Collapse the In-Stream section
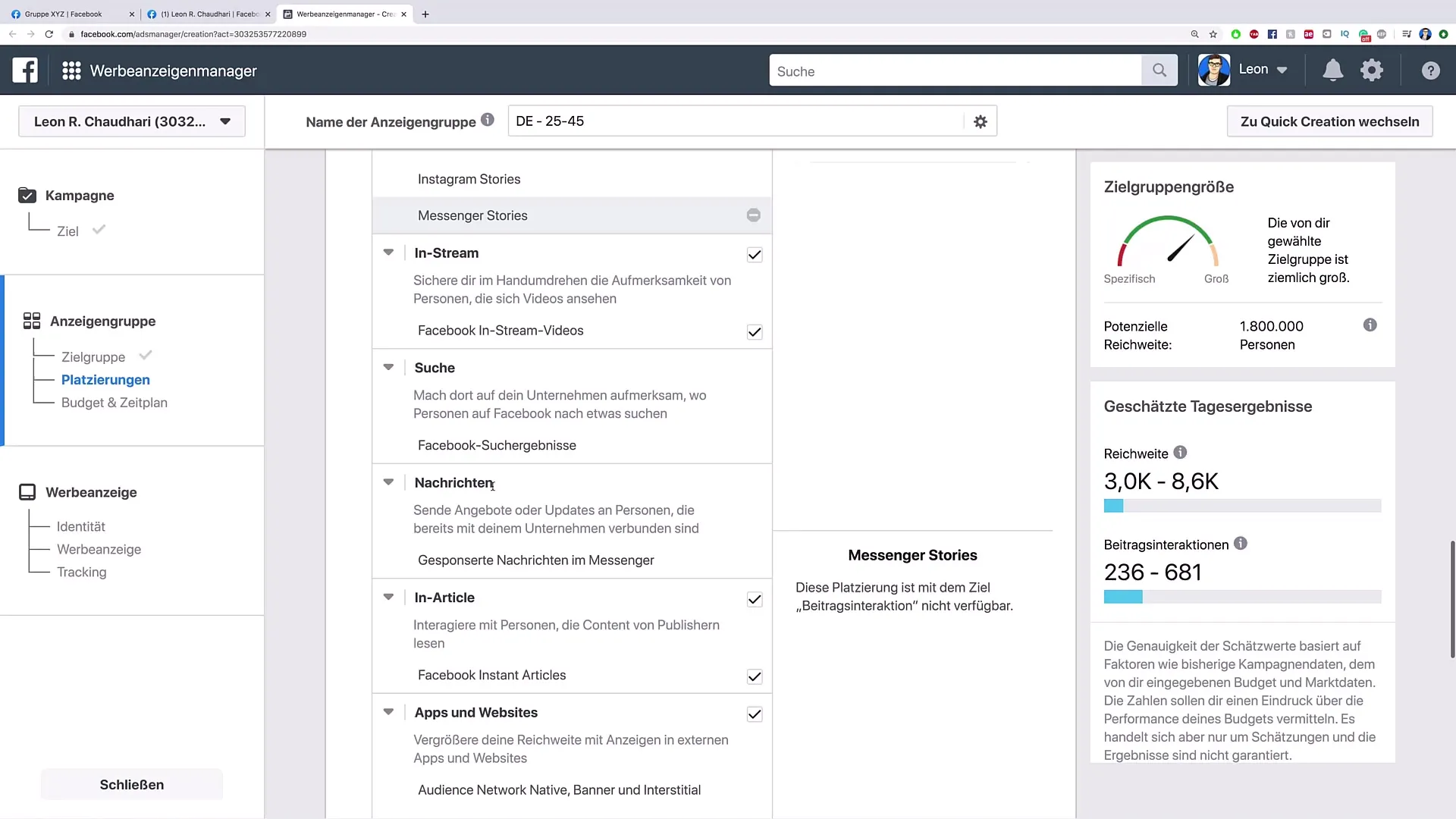Image resolution: width=1456 pixels, height=819 pixels. [x=388, y=253]
